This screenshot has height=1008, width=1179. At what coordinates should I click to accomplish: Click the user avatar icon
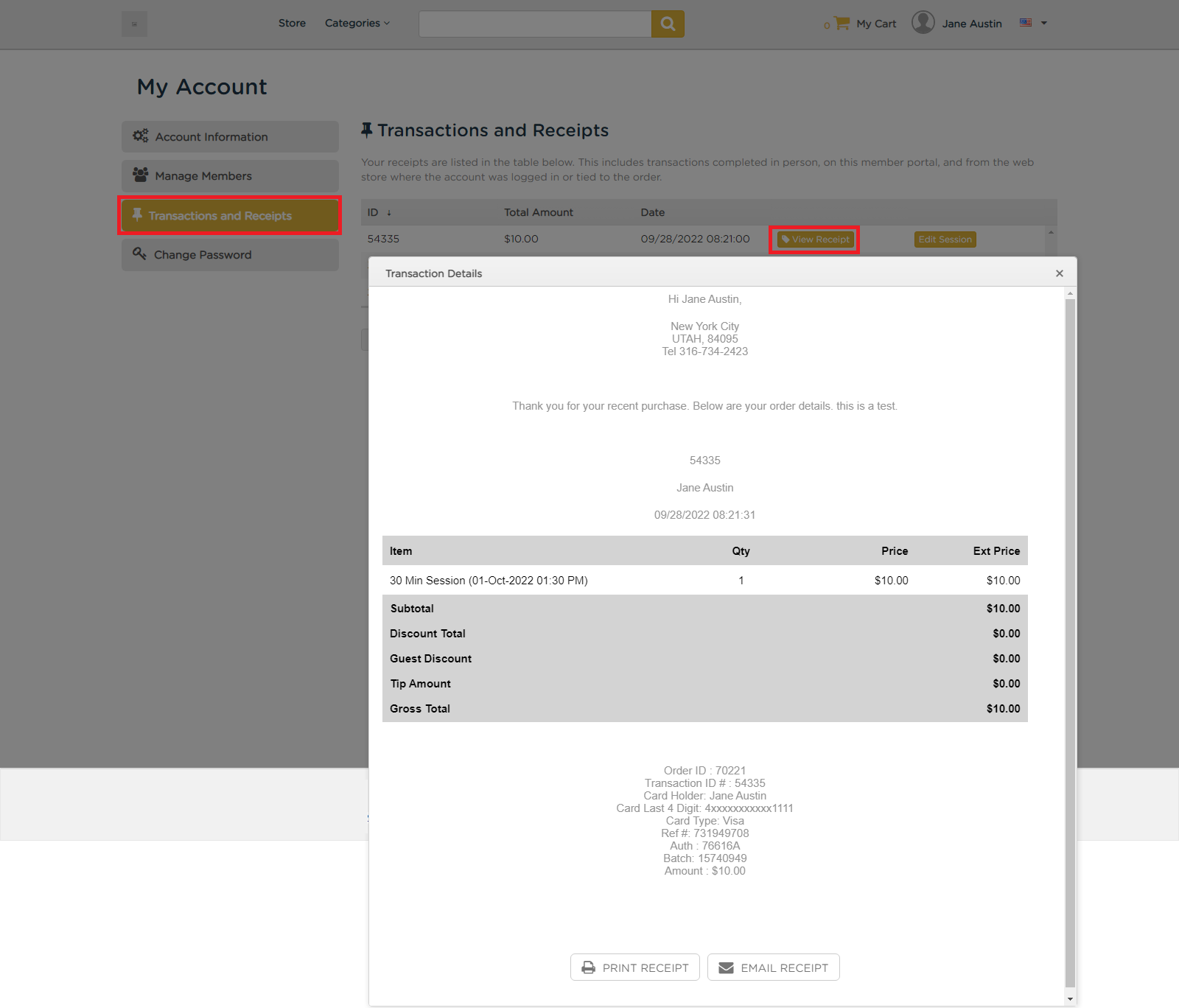click(923, 23)
